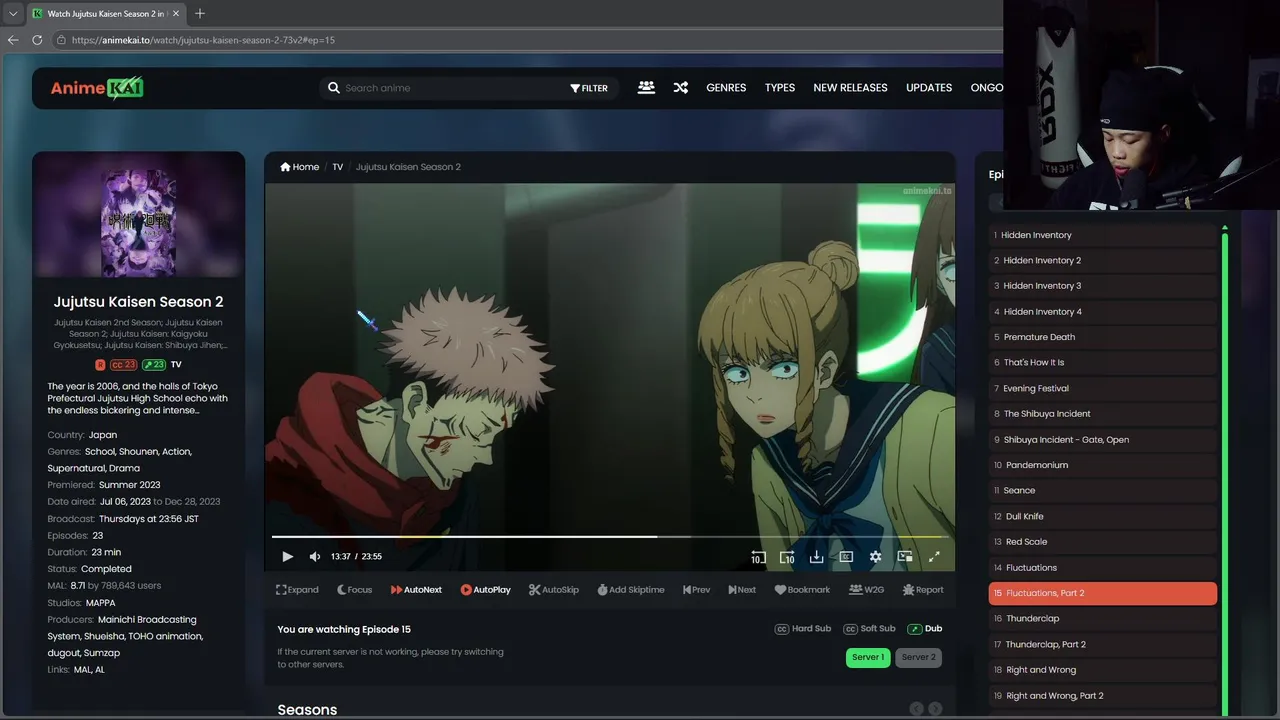Open the MAL link
This screenshot has height=720, width=1280.
pyautogui.click(x=82, y=670)
